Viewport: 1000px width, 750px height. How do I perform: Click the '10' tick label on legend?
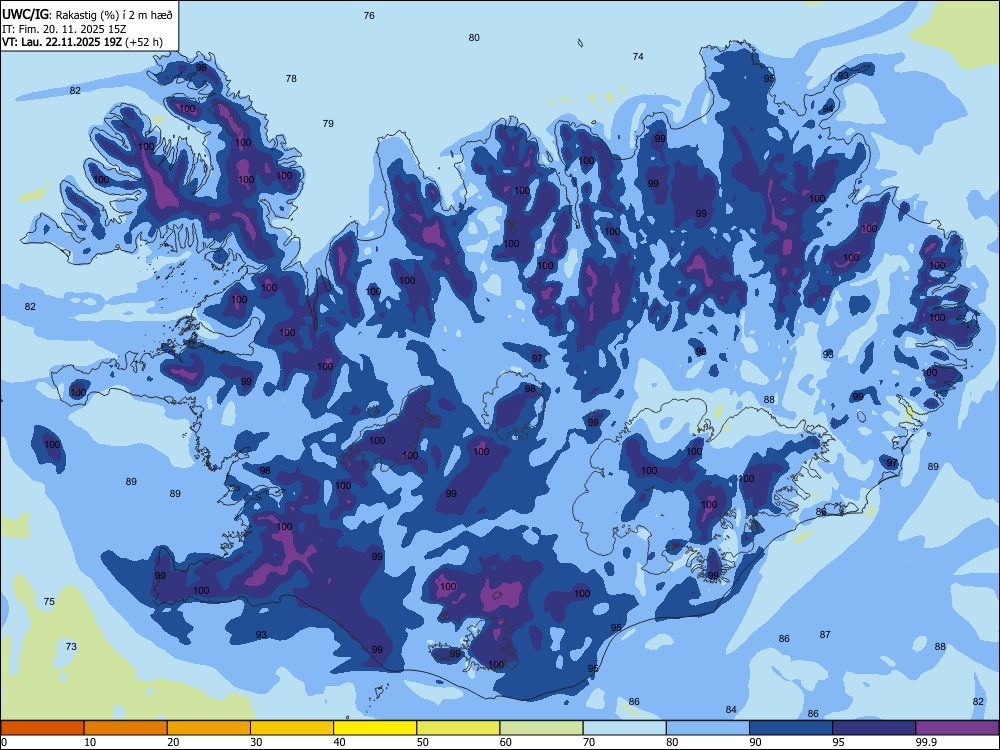tap(90, 742)
